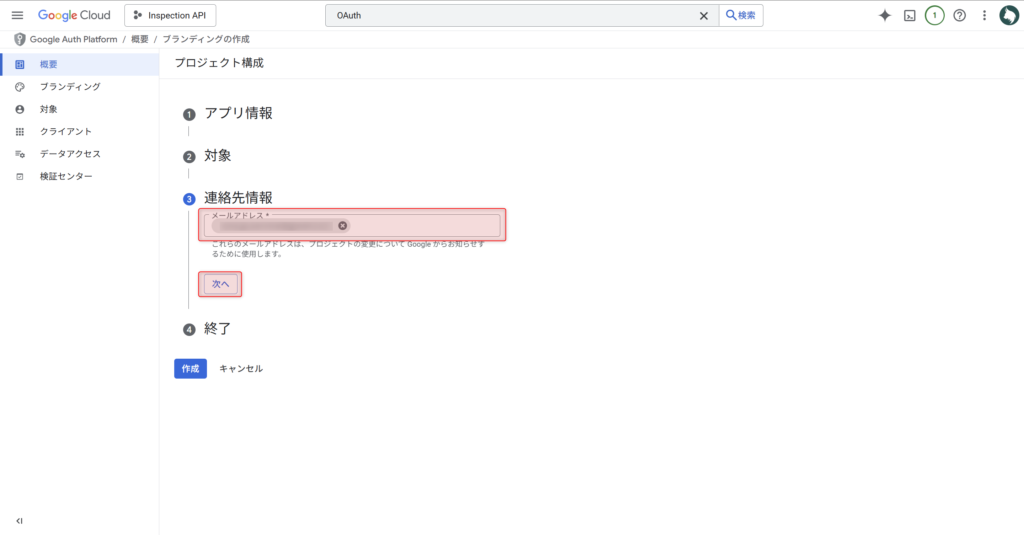Open the three-dot settings menu

(x=984, y=15)
